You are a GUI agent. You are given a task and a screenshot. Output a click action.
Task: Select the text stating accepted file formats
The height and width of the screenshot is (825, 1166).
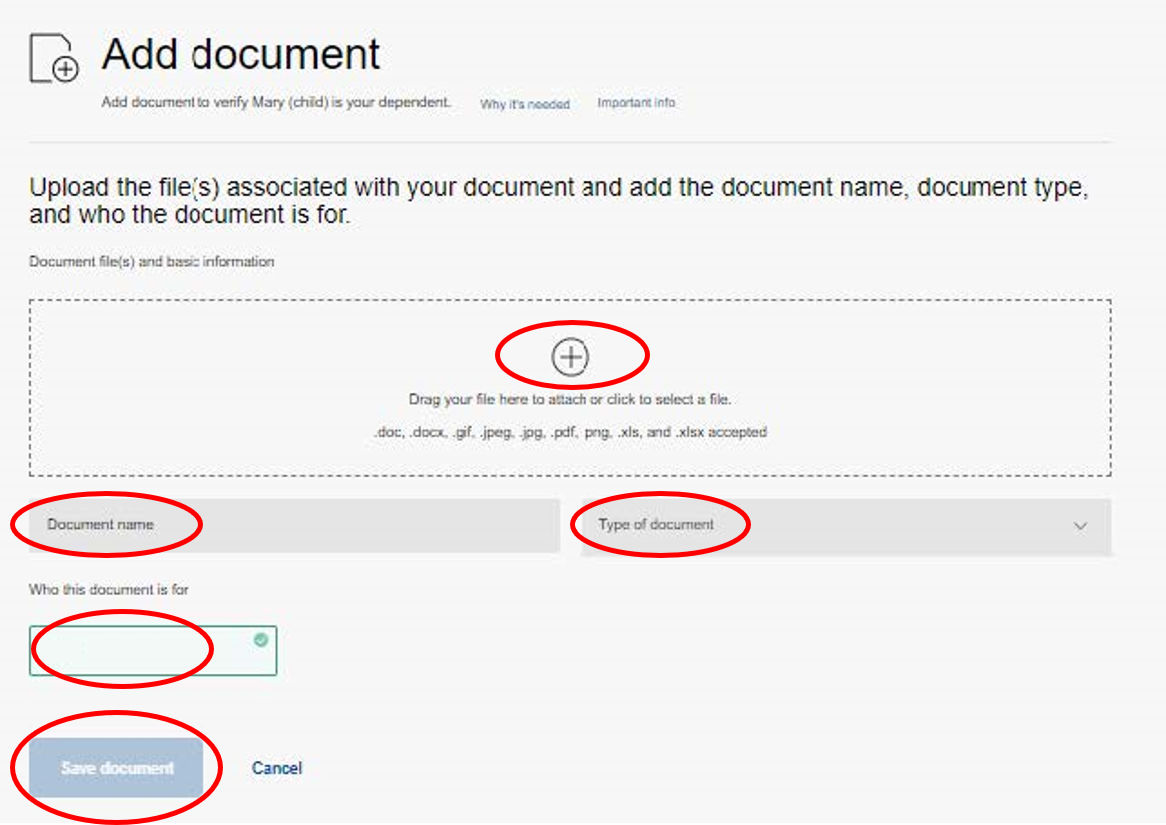pyautogui.click(x=571, y=432)
